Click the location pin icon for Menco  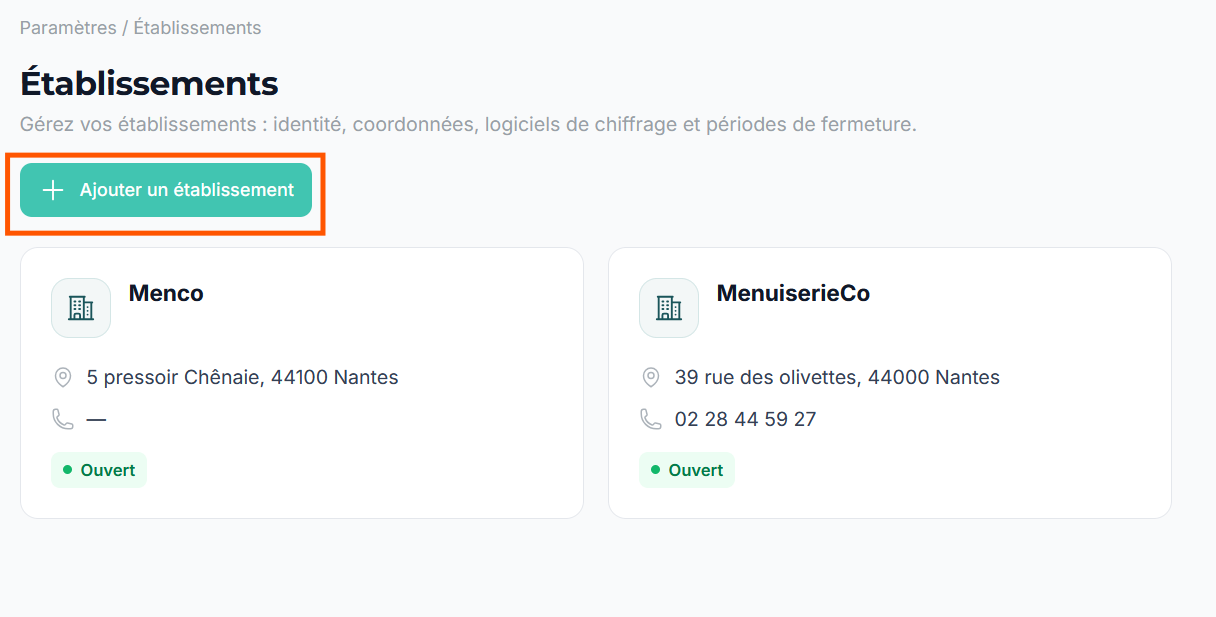pyautogui.click(x=63, y=377)
